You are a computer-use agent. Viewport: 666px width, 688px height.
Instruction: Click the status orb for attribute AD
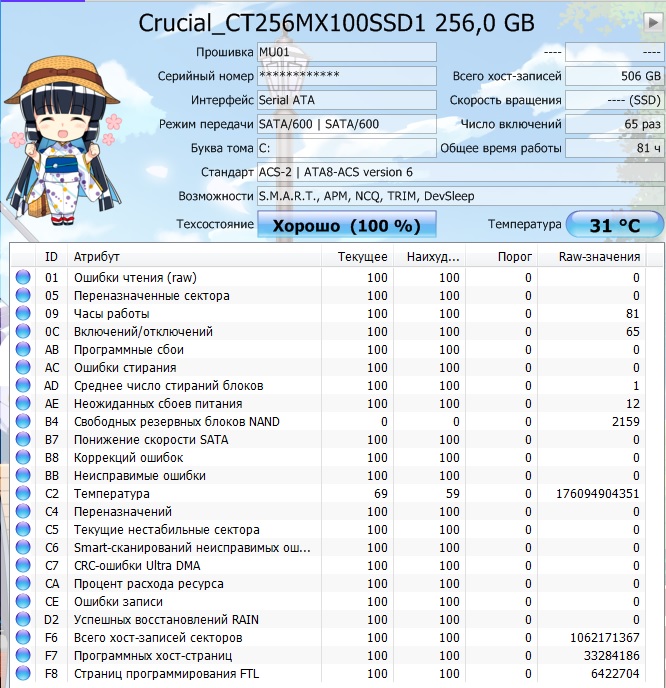point(23,385)
